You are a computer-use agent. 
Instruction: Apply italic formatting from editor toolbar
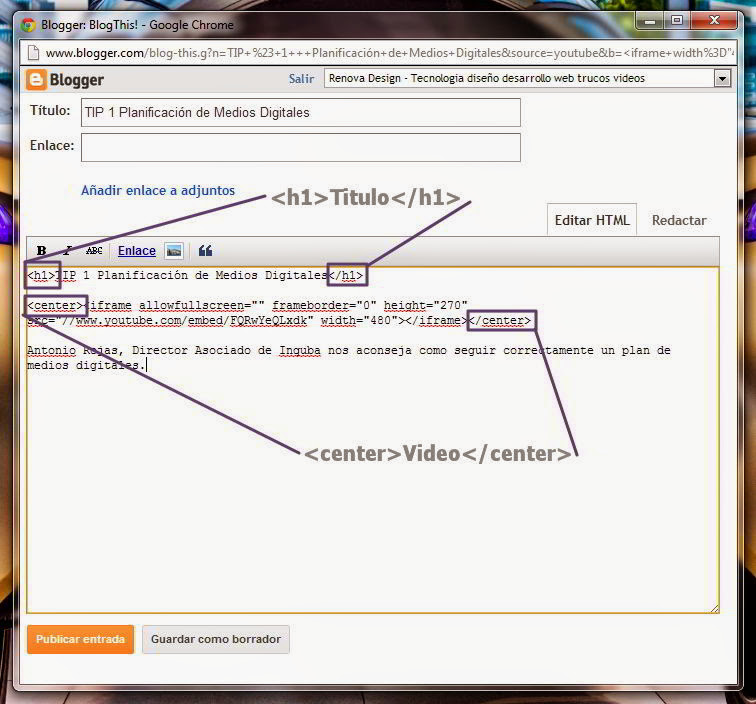68,250
